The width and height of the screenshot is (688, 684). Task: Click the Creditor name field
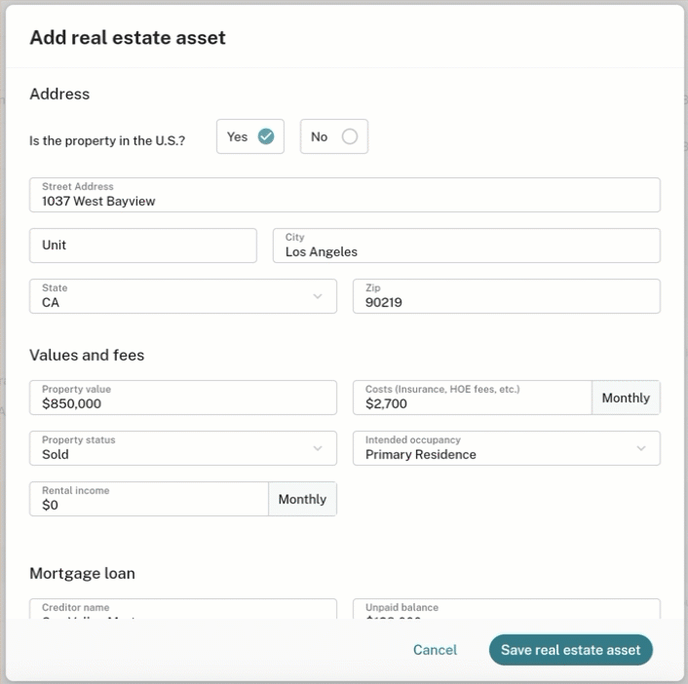pos(183,609)
